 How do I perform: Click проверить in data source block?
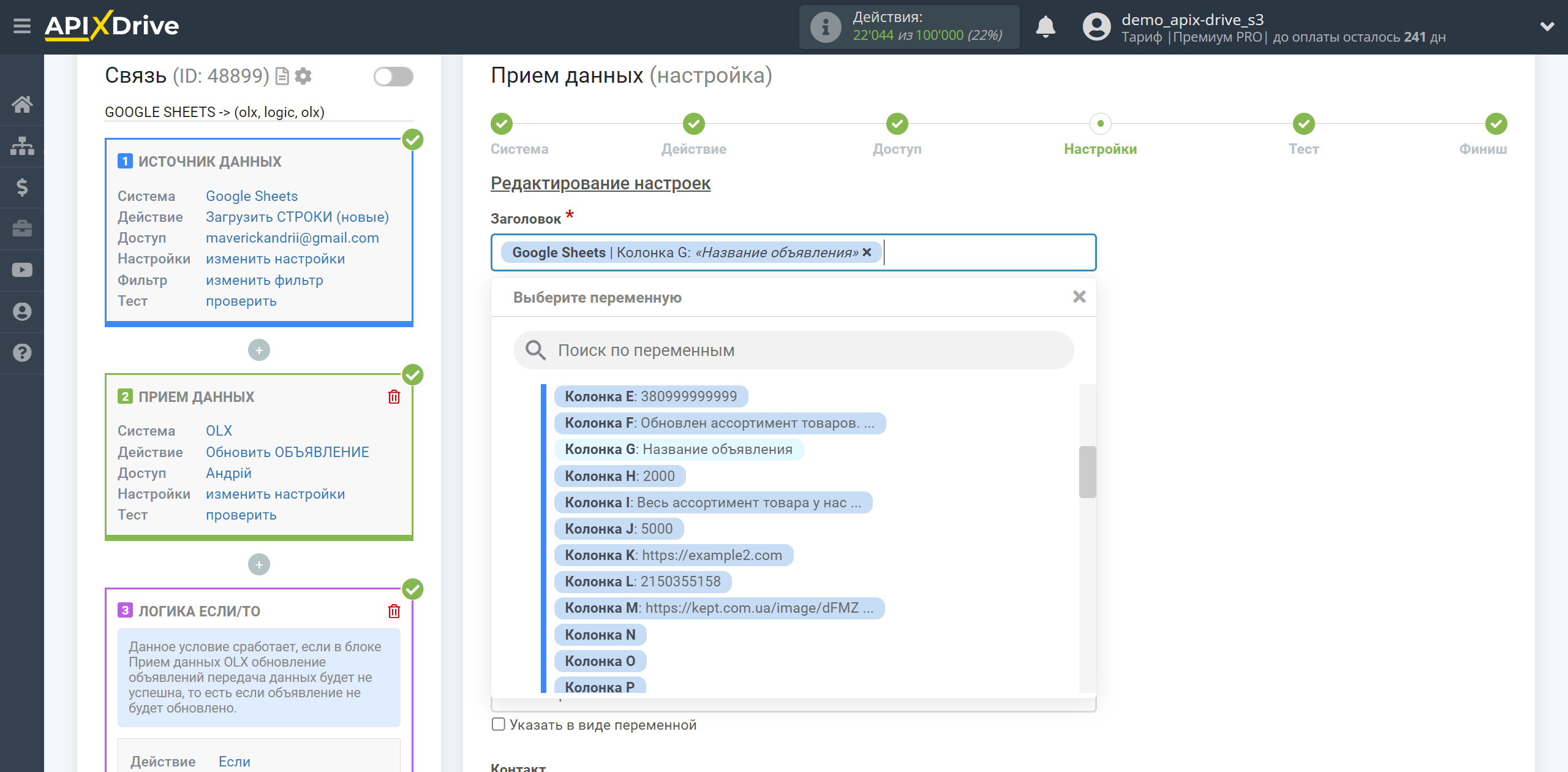tap(241, 301)
